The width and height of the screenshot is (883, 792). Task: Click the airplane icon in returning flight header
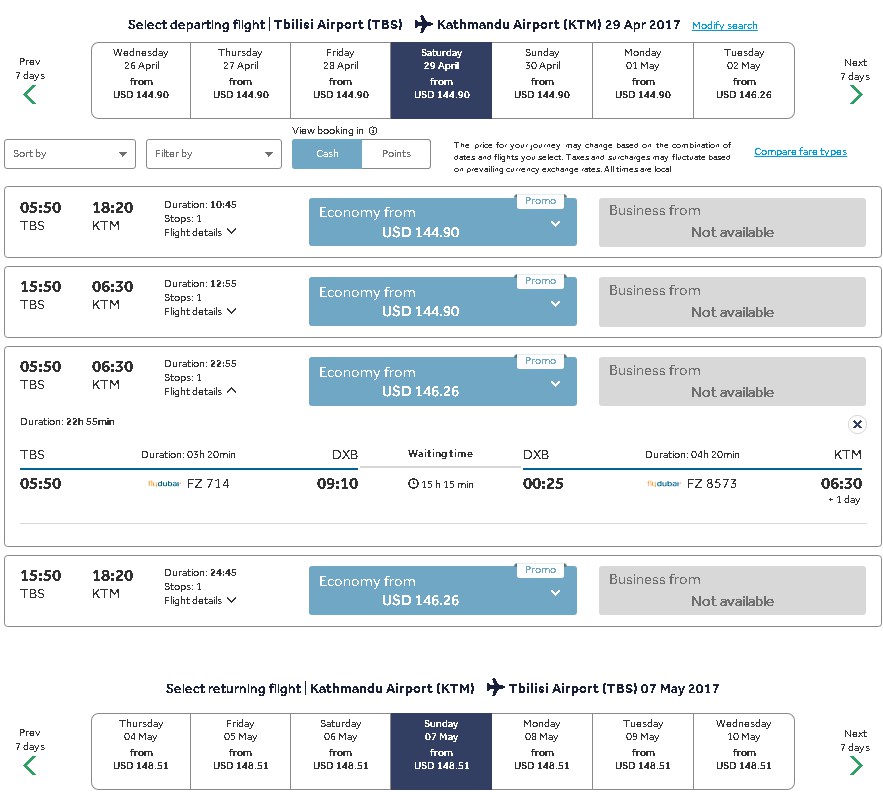point(496,687)
